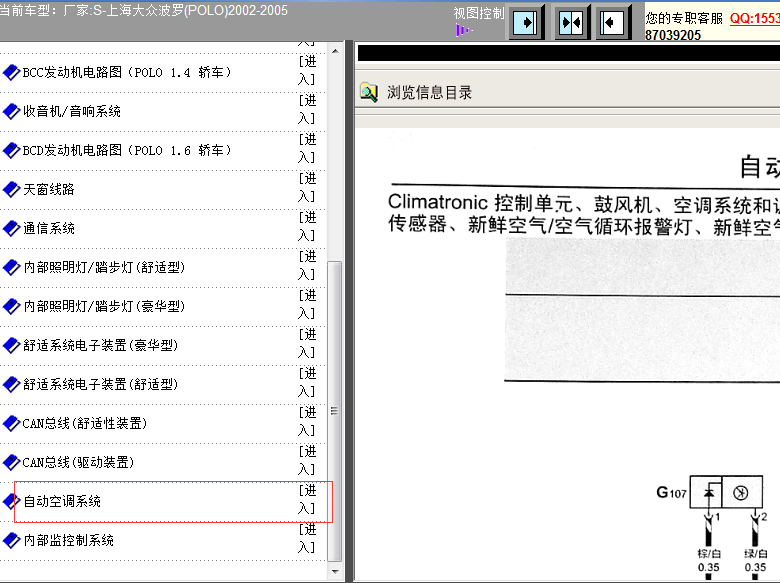Screen dimensions: 780x583
Task: Open [进入] for 通信系统
Action: coord(307,226)
